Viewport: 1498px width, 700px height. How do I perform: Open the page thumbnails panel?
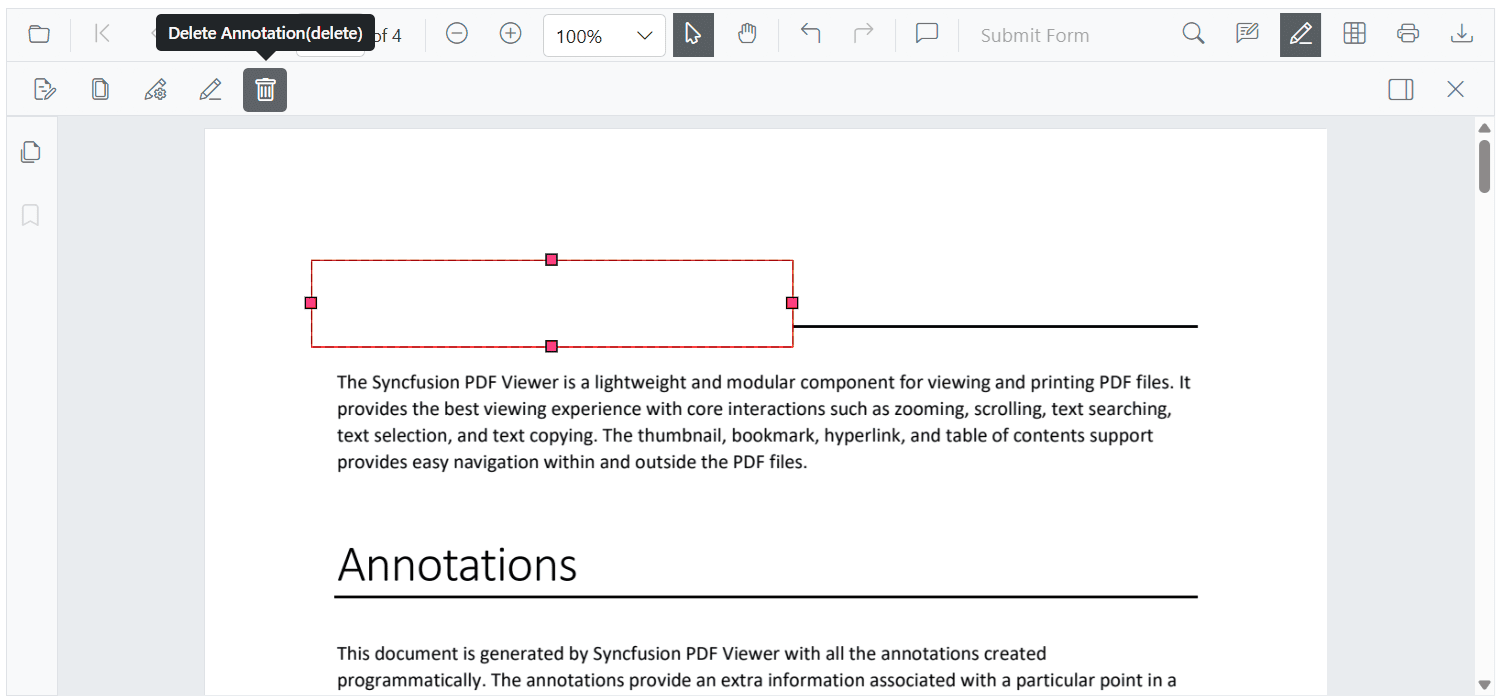point(30,151)
